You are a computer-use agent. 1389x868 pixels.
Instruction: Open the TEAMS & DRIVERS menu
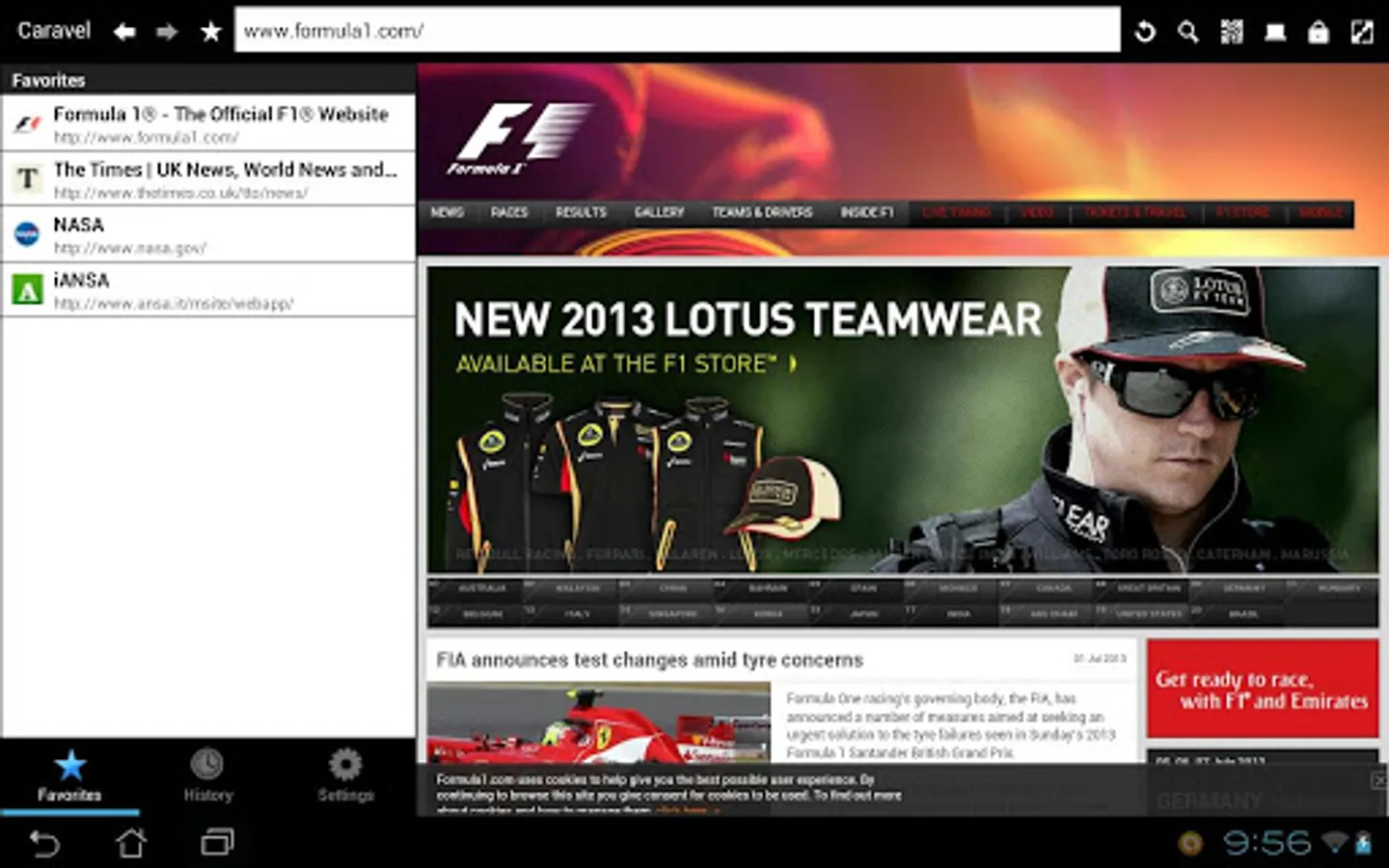tap(762, 212)
